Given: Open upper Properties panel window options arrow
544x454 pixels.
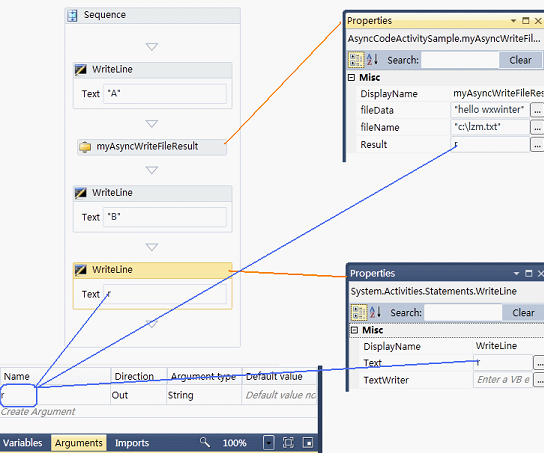Looking at the screenshot, I should [x=513, y=21].
